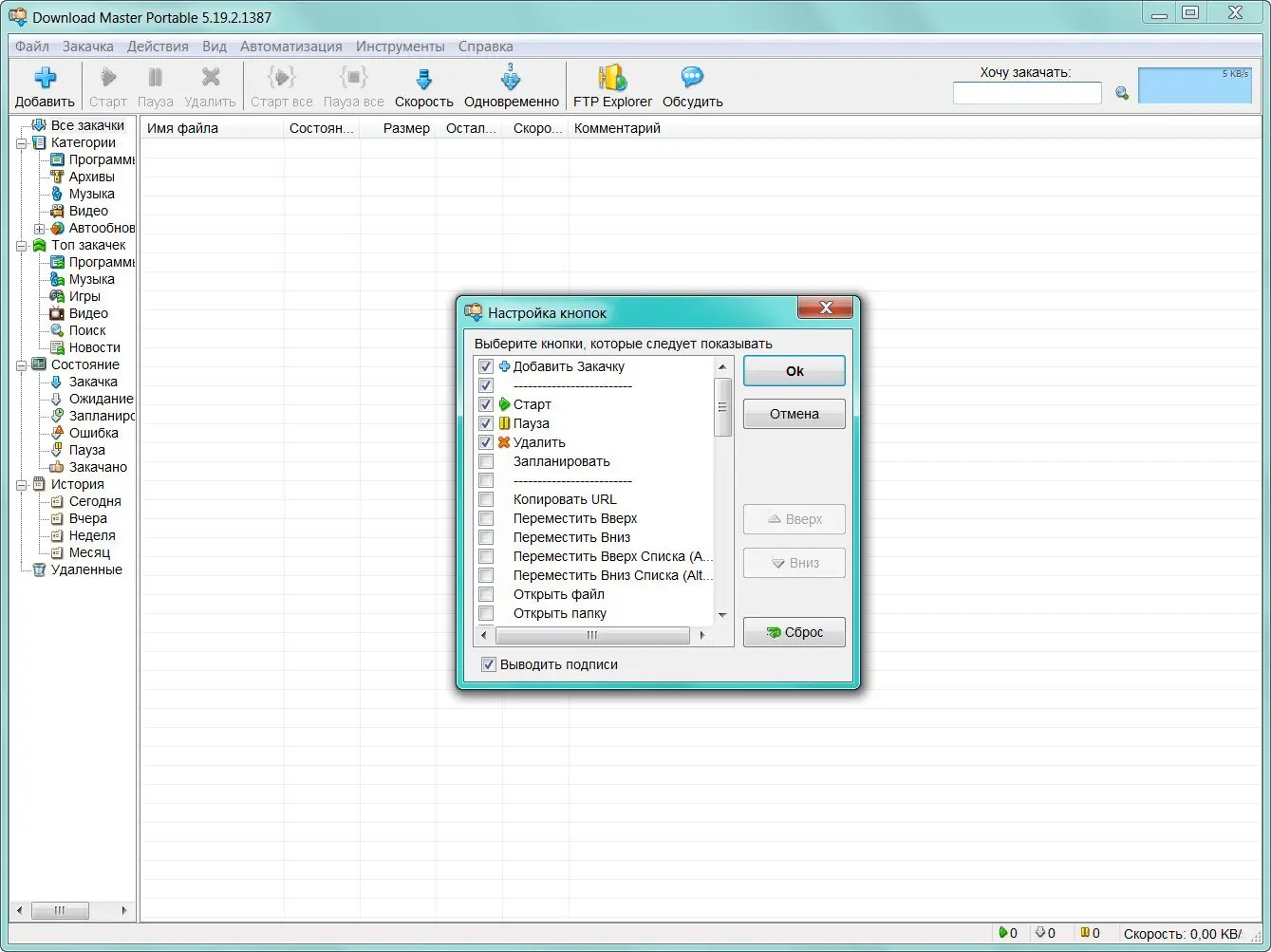This screenshot has width=1271, height=952.
Task: Click the Вниз button in dialog
Action: point(794,563)
